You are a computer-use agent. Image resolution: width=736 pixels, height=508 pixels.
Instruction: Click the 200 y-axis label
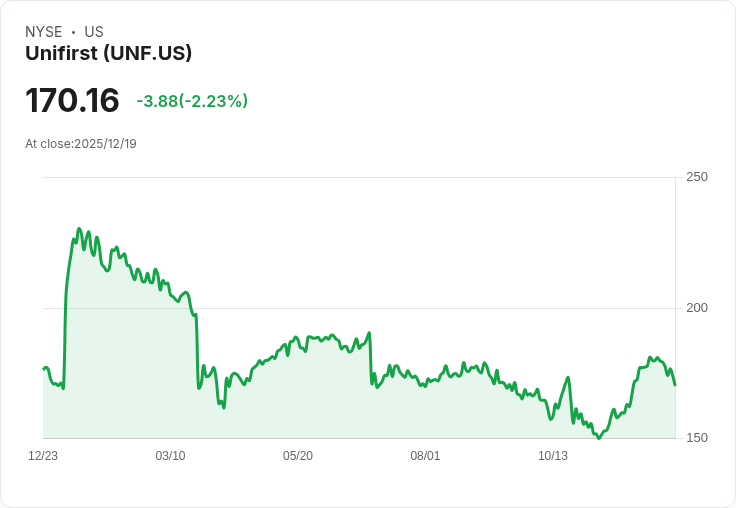tap(696, 307)
